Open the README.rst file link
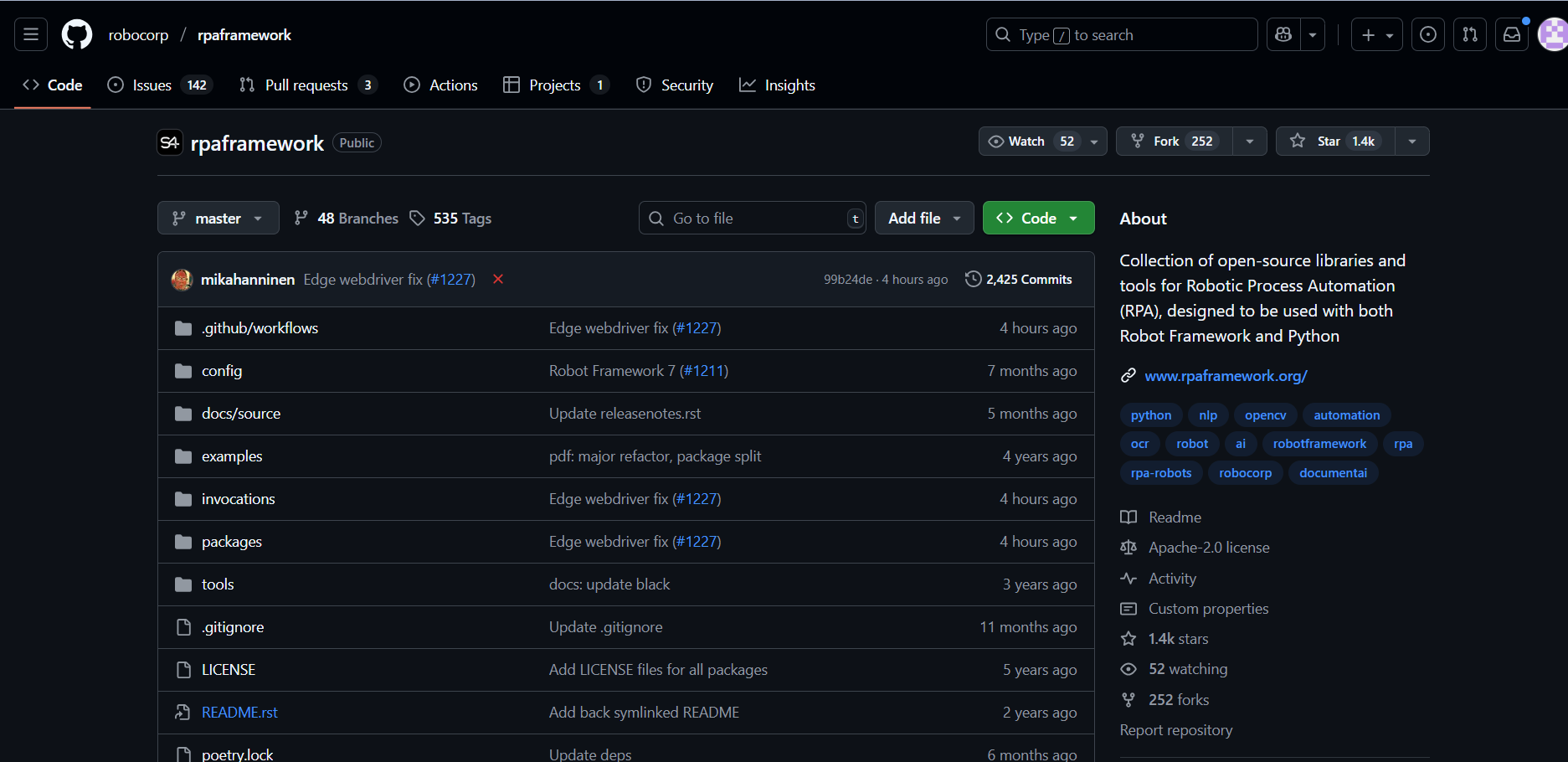The height and width of the screenshot is (762, 1568). (x=239, y=712)
